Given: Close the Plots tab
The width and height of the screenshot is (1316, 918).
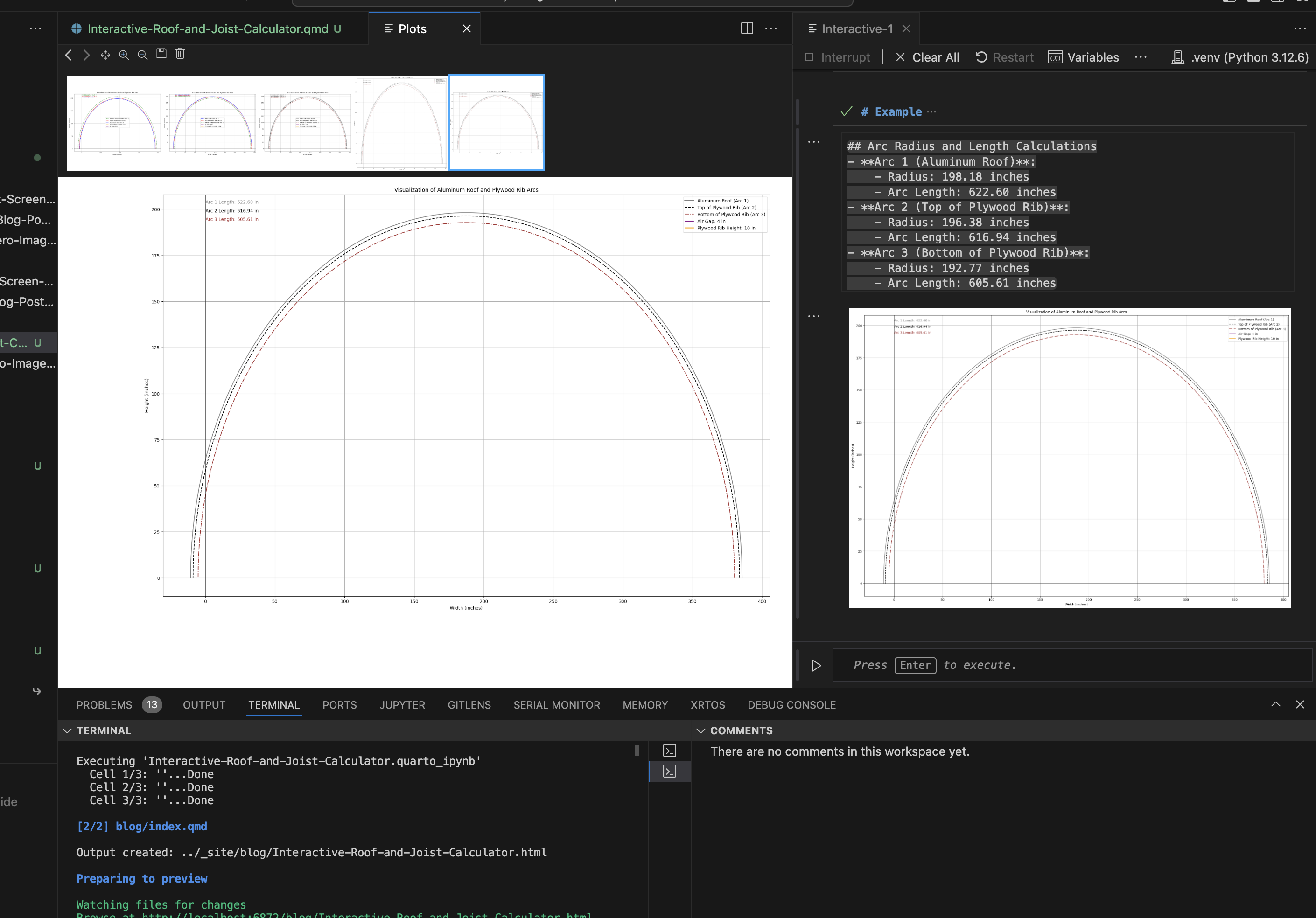Looking at the screenshot, I should click(467, 28).
